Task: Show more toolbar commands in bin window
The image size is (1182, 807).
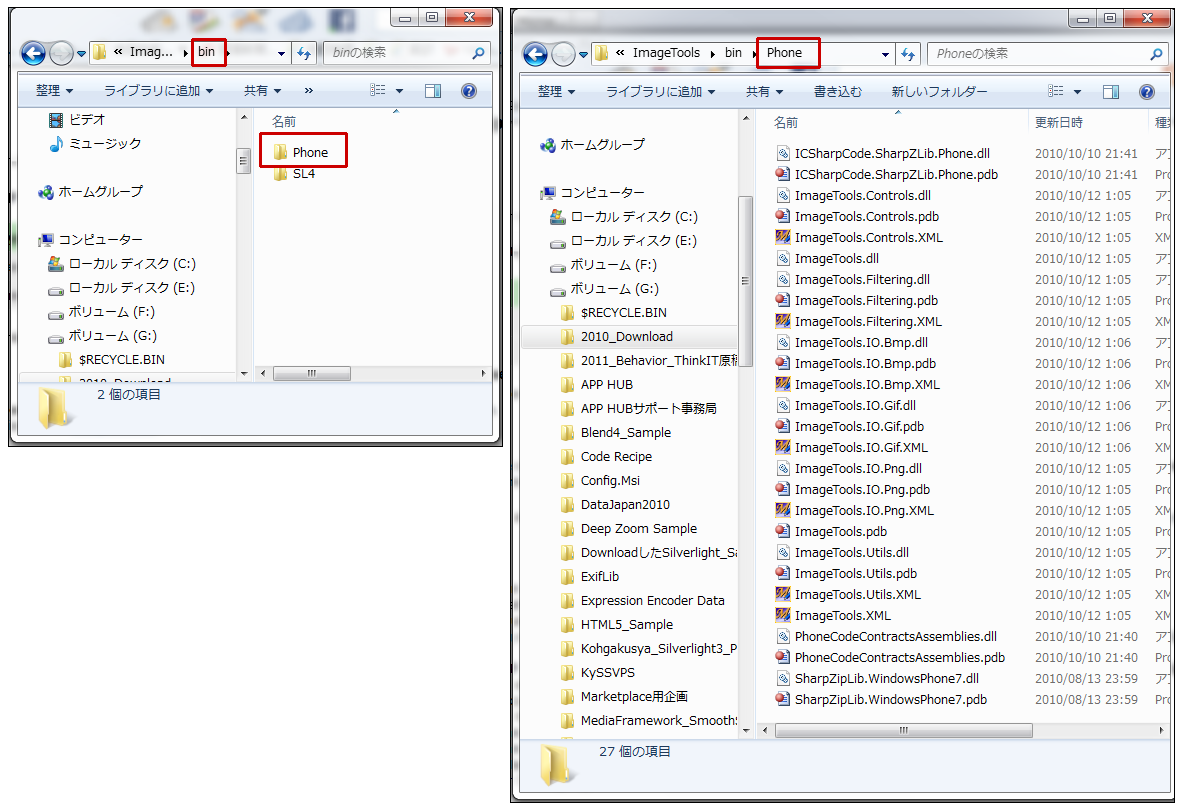Action: tap(308, 91)
